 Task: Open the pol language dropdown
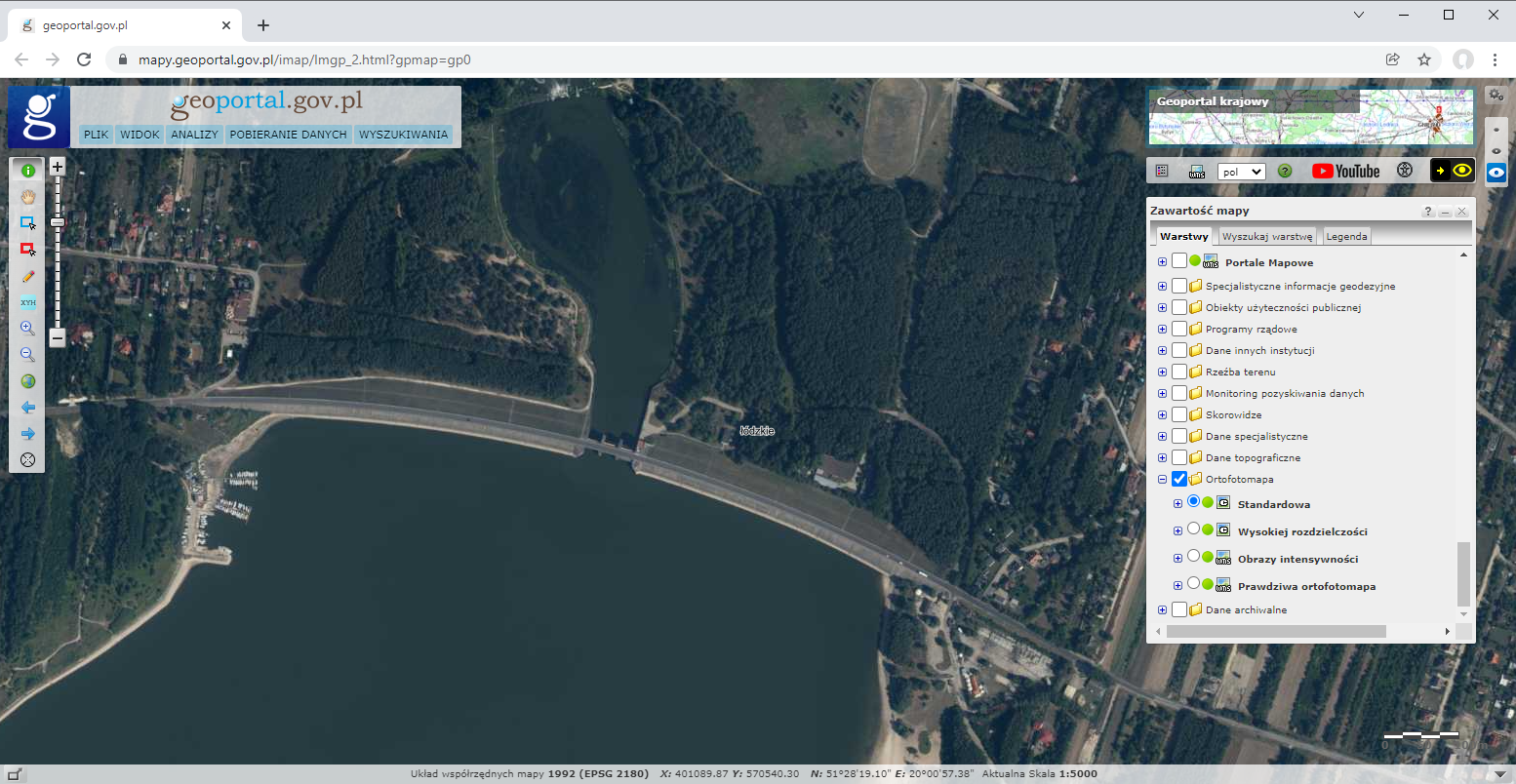(x=1241, y=172)
